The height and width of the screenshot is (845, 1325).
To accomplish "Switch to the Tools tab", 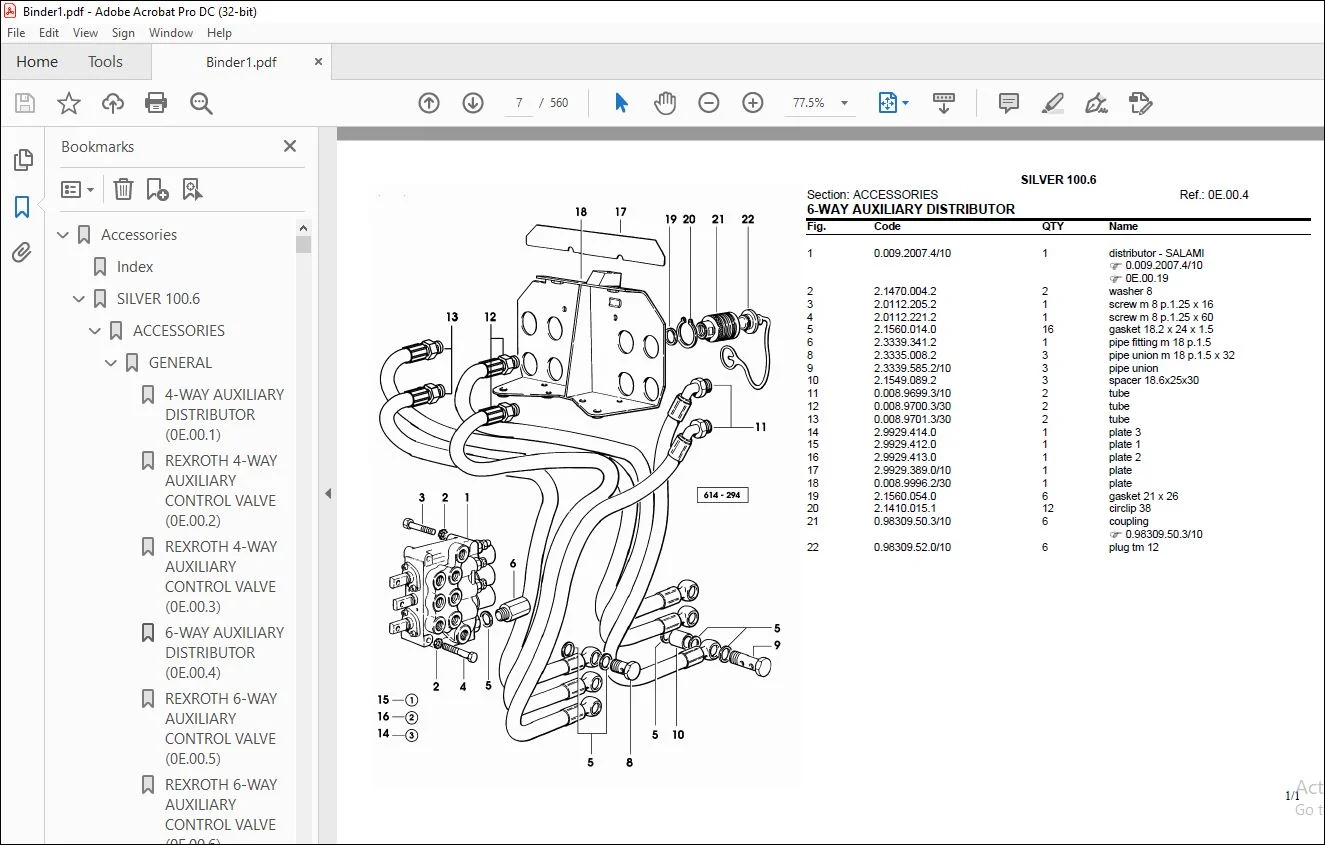I will (105, 62).
